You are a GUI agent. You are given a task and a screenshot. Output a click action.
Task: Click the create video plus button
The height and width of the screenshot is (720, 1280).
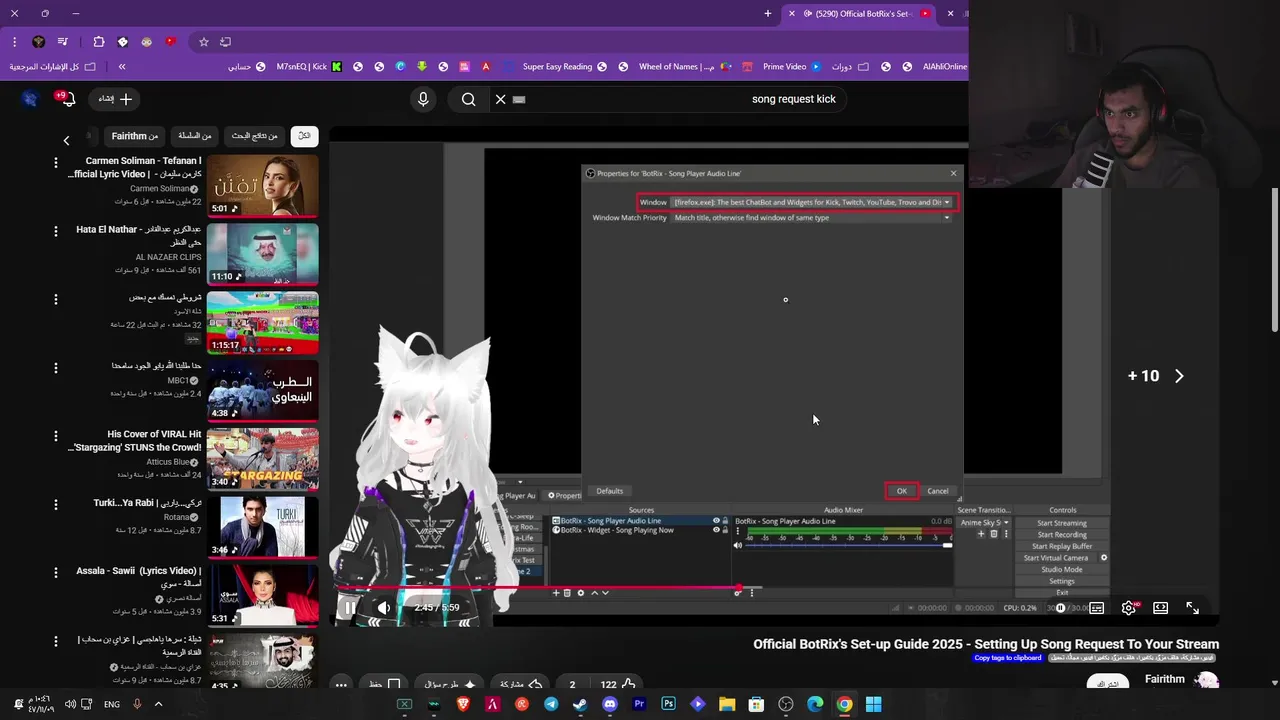pyautogui.click(x=115, y=99)
